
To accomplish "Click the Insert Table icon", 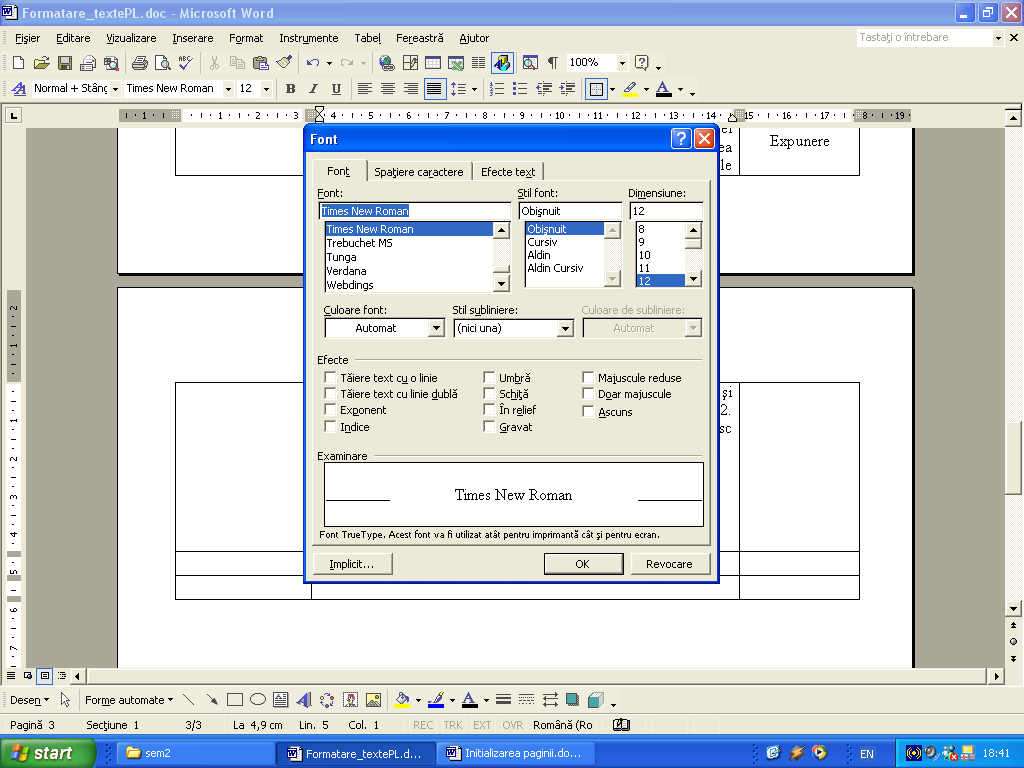I will pos(433,63).
